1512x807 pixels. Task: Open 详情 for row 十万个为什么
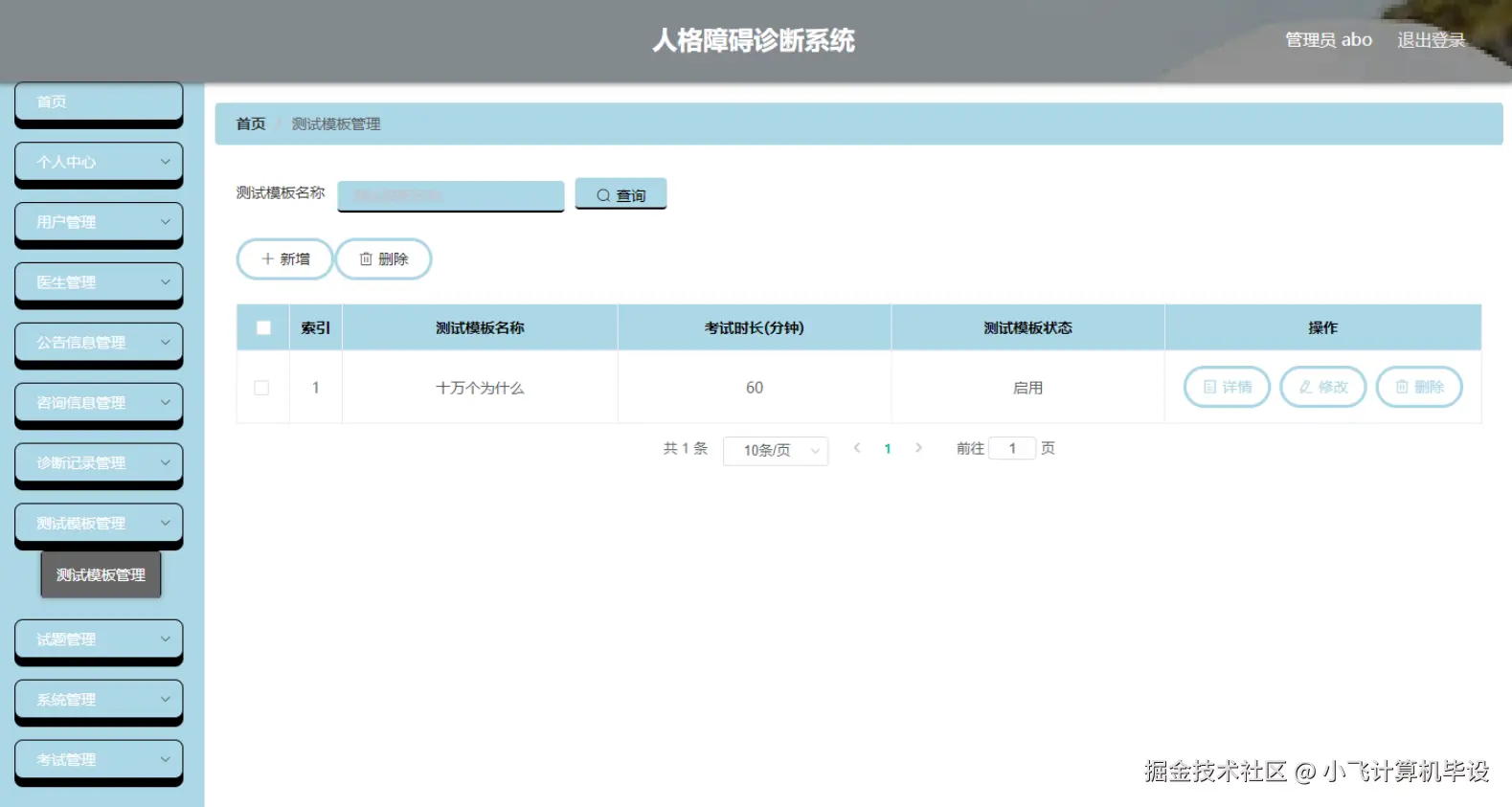pos(1227,387)
